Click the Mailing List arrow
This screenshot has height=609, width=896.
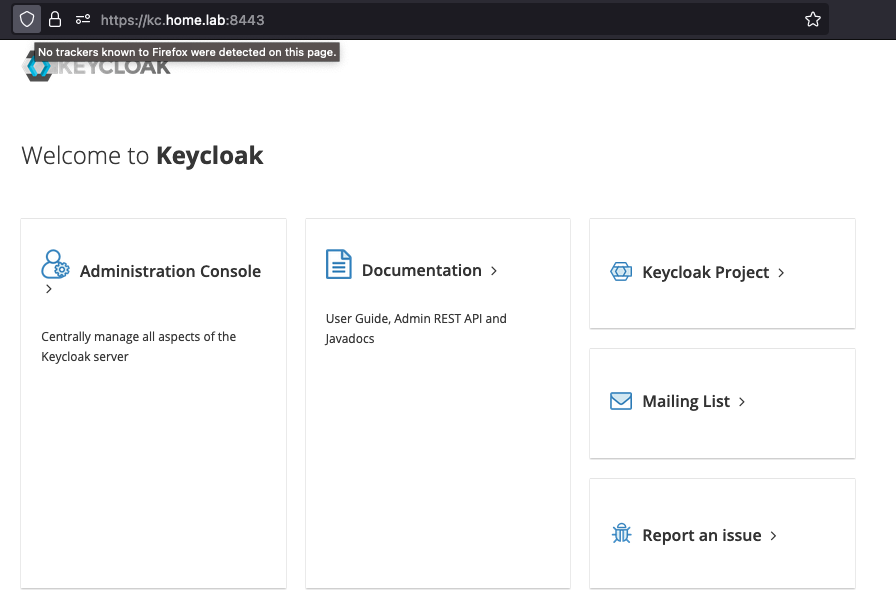tap(741, 401)
